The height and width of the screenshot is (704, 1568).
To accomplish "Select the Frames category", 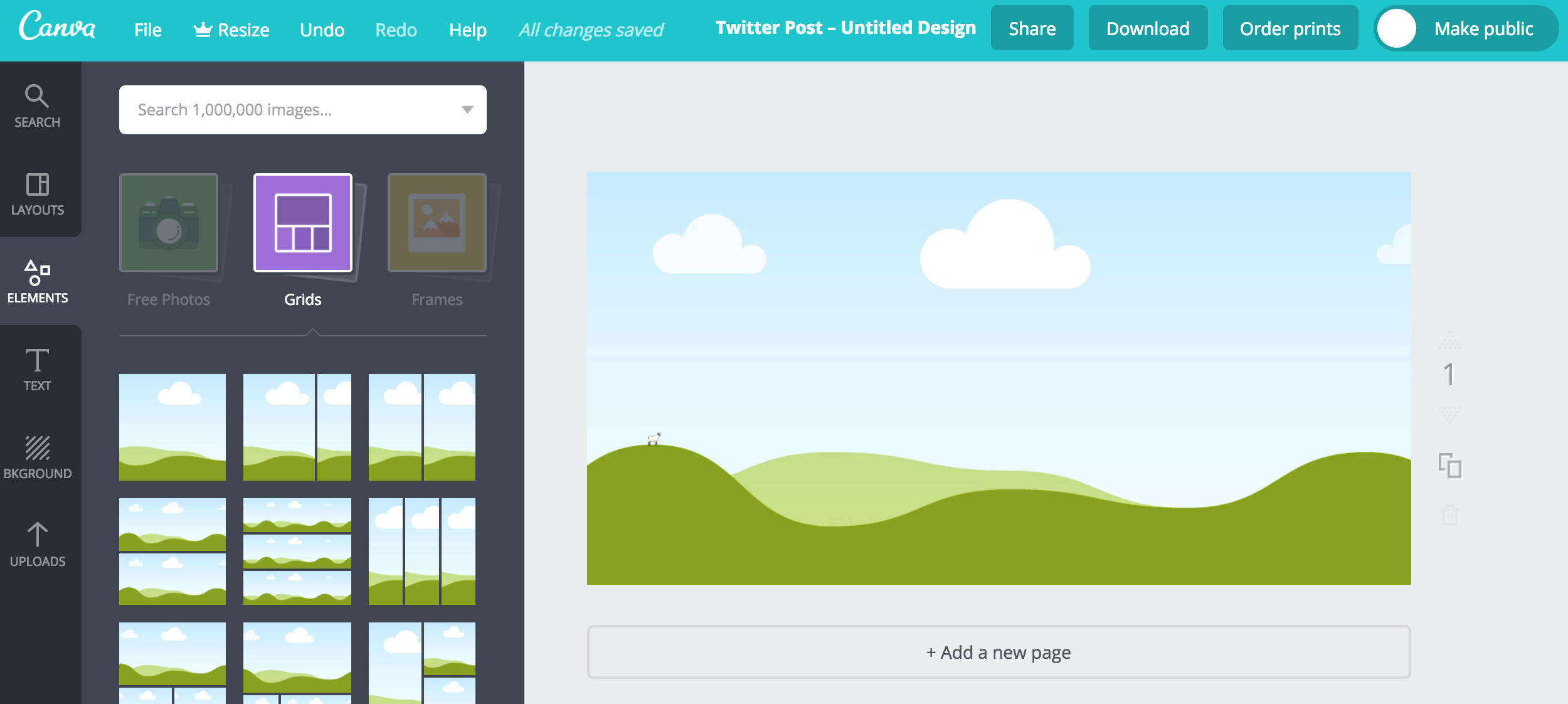I will [x=437, y=238].
